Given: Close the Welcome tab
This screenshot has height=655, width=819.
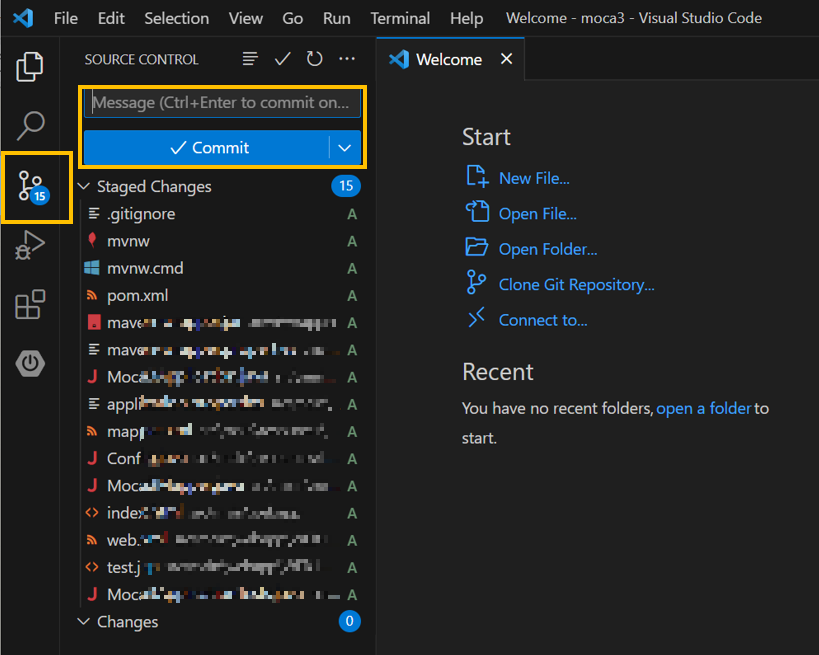Looking at the screenshot, I should 506,59.
